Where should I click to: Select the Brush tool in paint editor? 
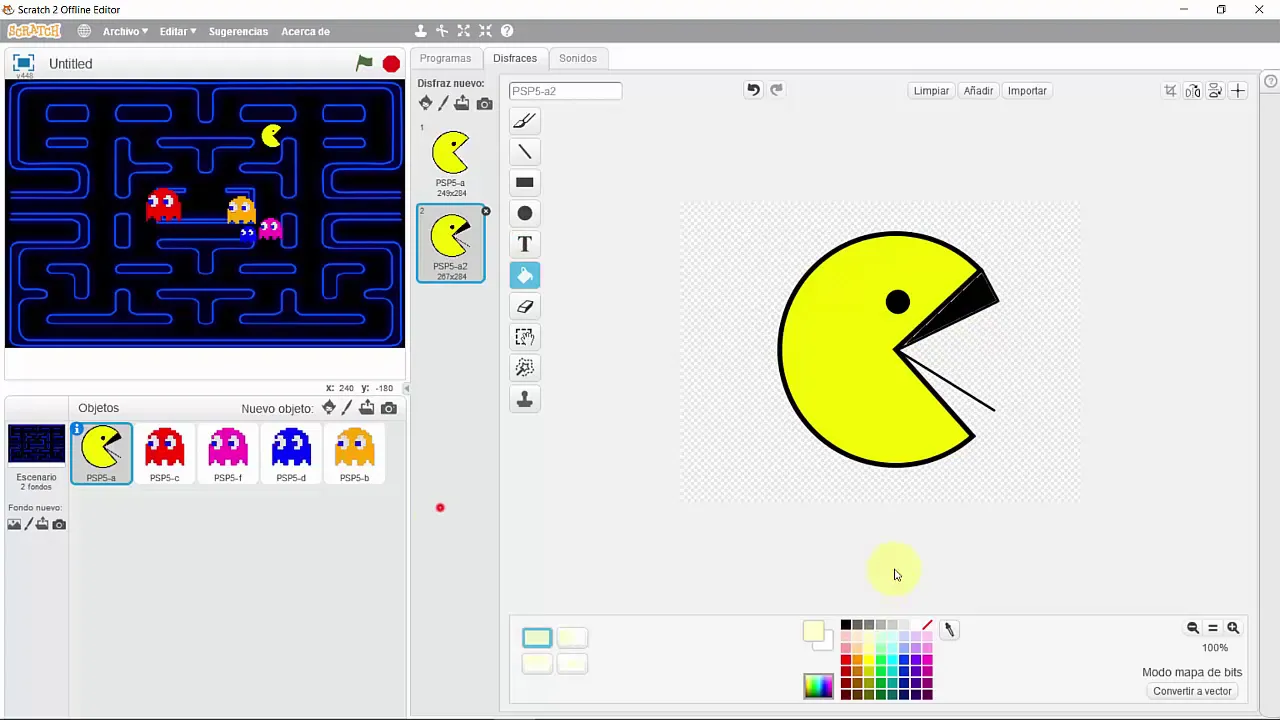coord(524,121)
